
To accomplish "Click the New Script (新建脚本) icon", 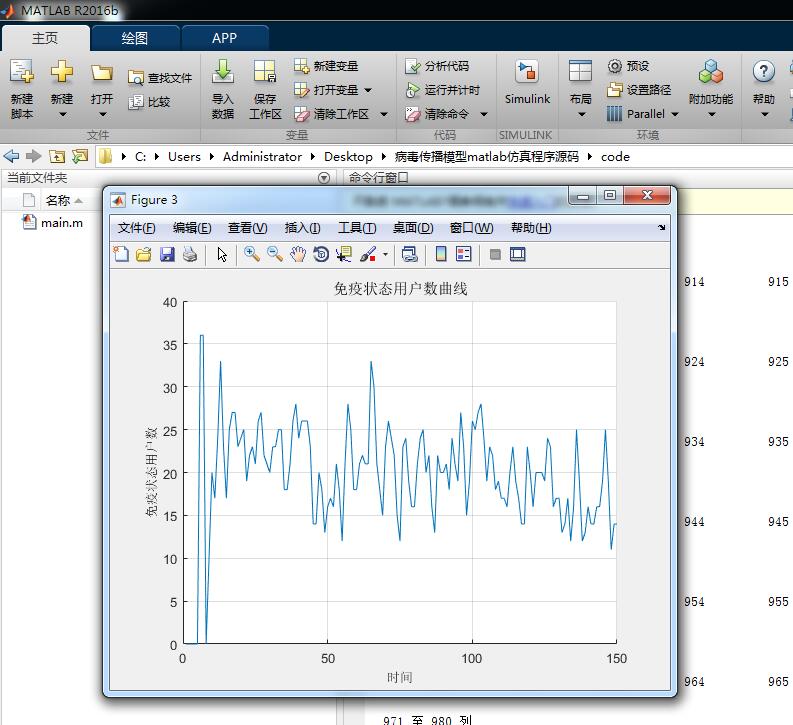I will [22, 71].
